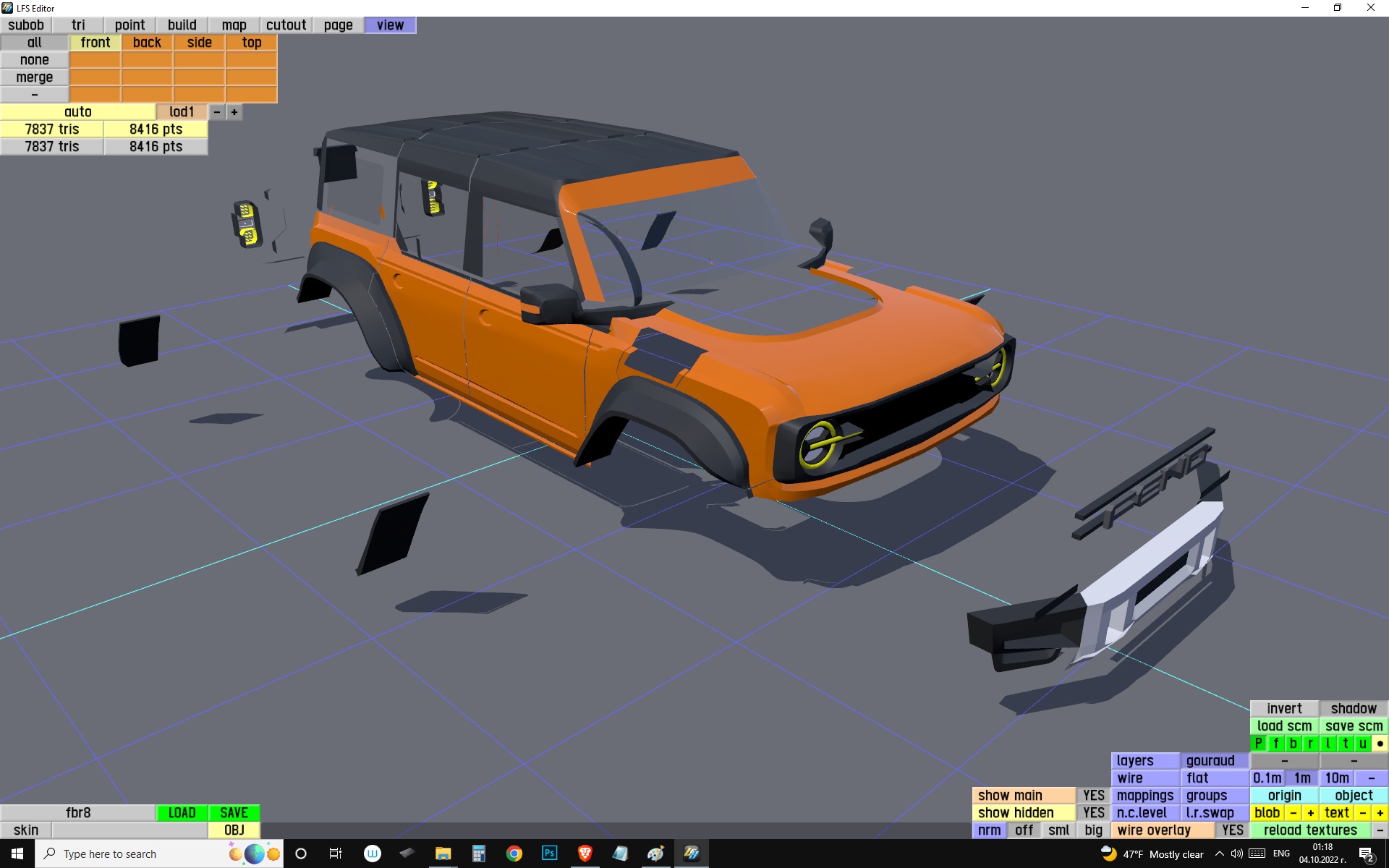This screenshot has height=868, width=1389.
Task: Select the front view preset
Action: click(x=95, y=43)
